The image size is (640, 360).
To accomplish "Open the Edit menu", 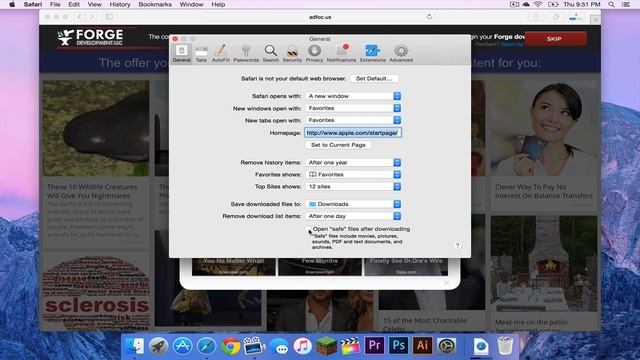I will pos(74,4).
